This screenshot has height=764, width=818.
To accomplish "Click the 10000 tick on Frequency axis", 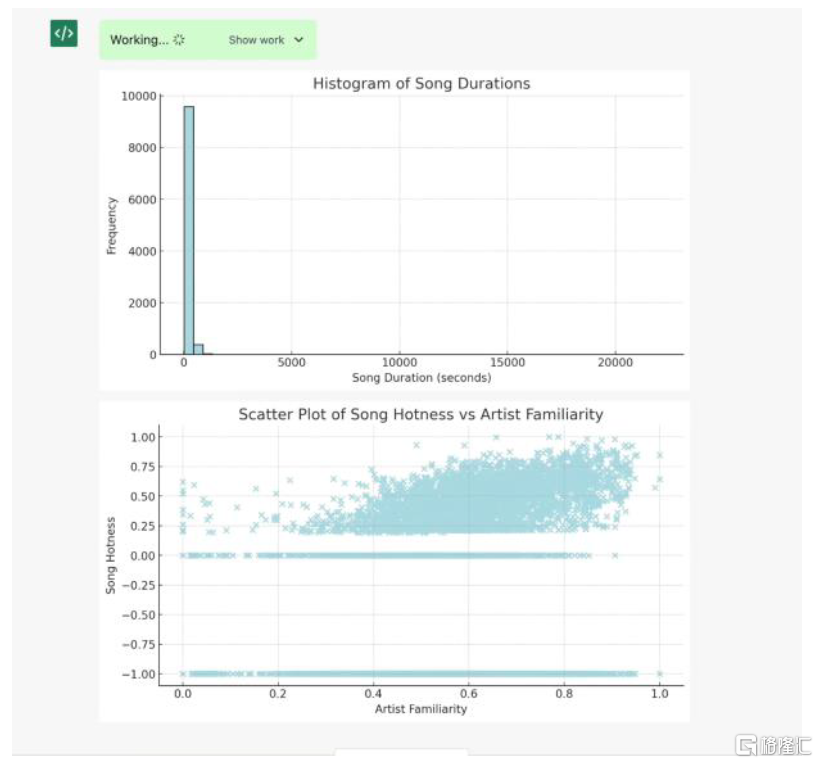I will tap(138, 96).
